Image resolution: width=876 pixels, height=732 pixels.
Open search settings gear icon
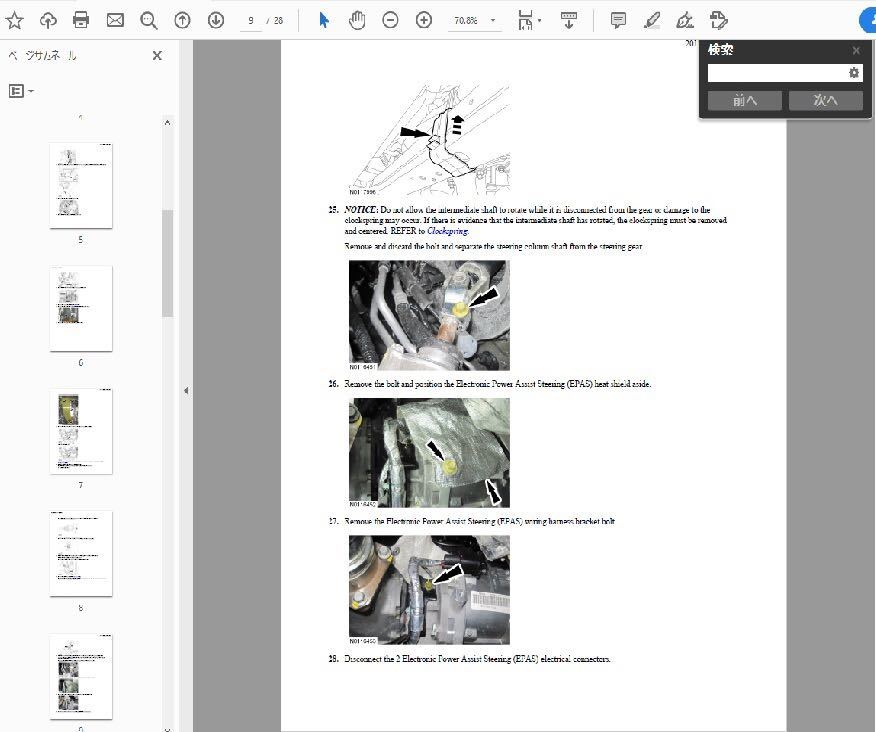tap(854, 73)
